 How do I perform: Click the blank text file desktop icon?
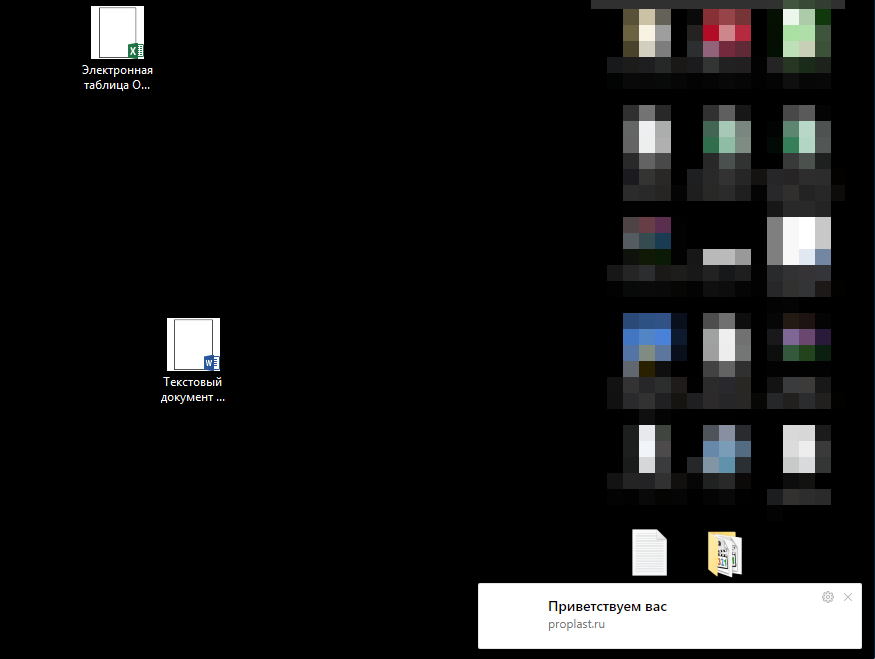(649, 552)
